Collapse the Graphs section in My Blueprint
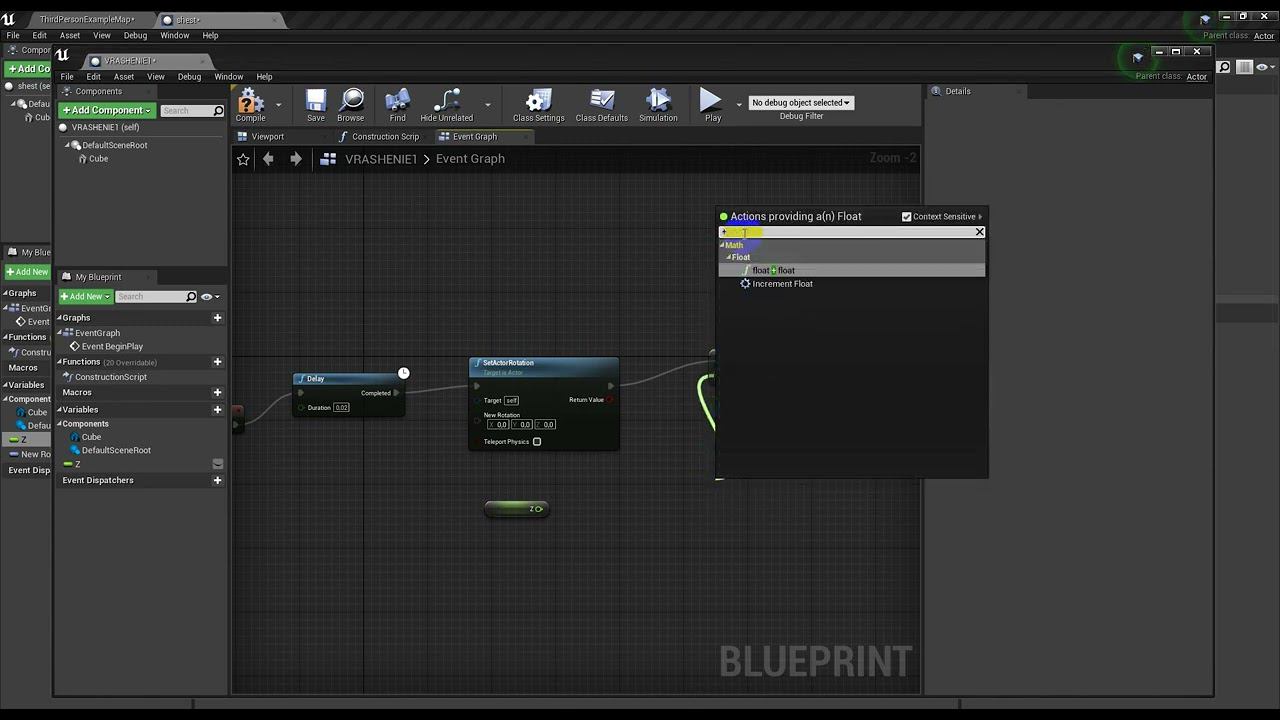This screenshot has height=720, width=1280. 59,318
